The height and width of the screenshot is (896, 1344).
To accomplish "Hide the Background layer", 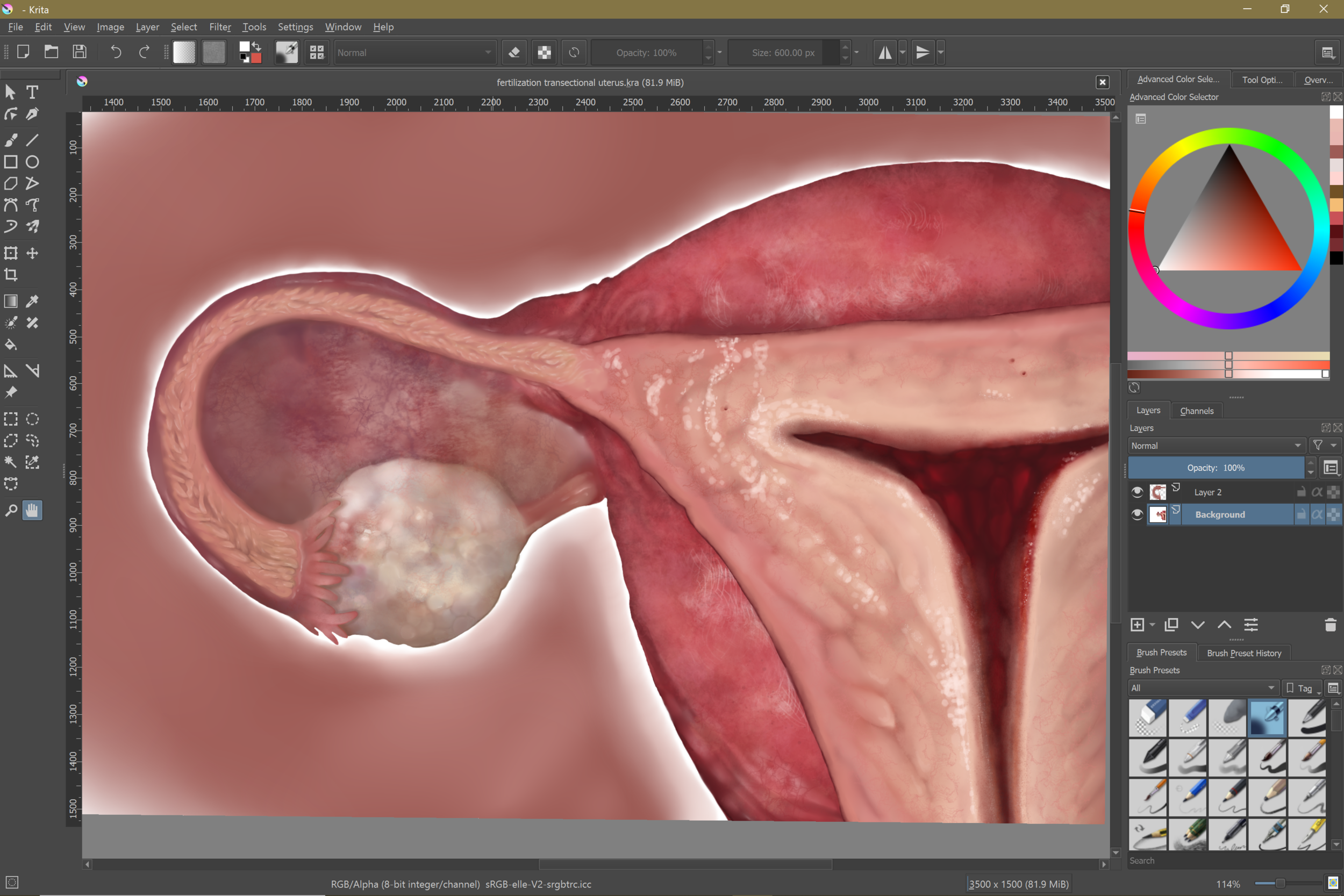I will 1137,514.
